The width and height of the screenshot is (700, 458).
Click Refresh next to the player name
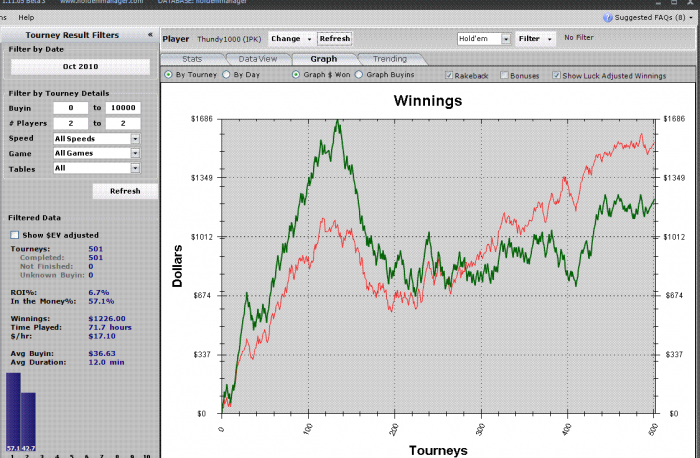[x=334, y=39]
